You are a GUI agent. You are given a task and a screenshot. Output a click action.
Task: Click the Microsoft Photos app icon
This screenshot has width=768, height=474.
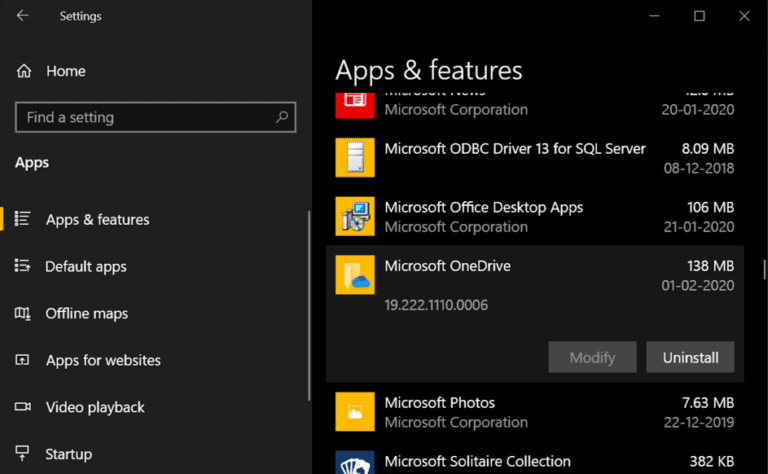(355, 412)
